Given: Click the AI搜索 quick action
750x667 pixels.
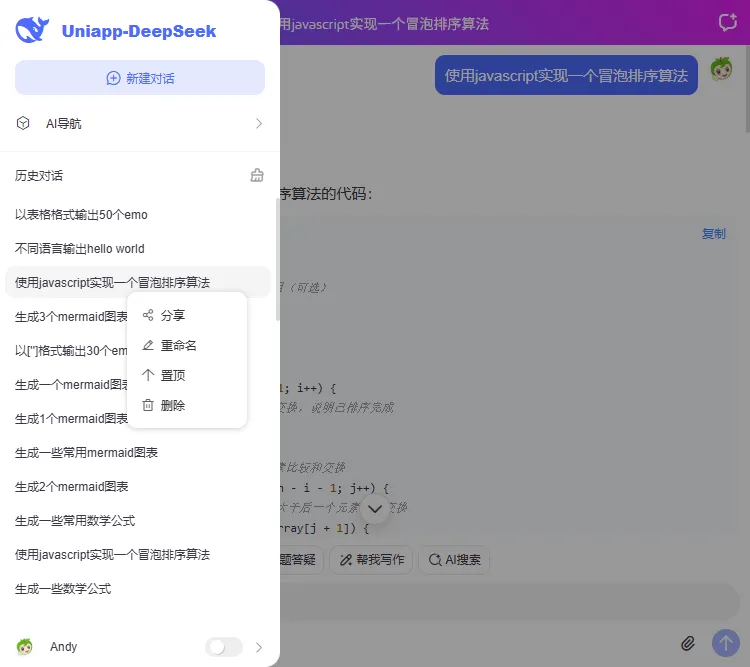Looking at the screenshot, I should click(454, 559).
